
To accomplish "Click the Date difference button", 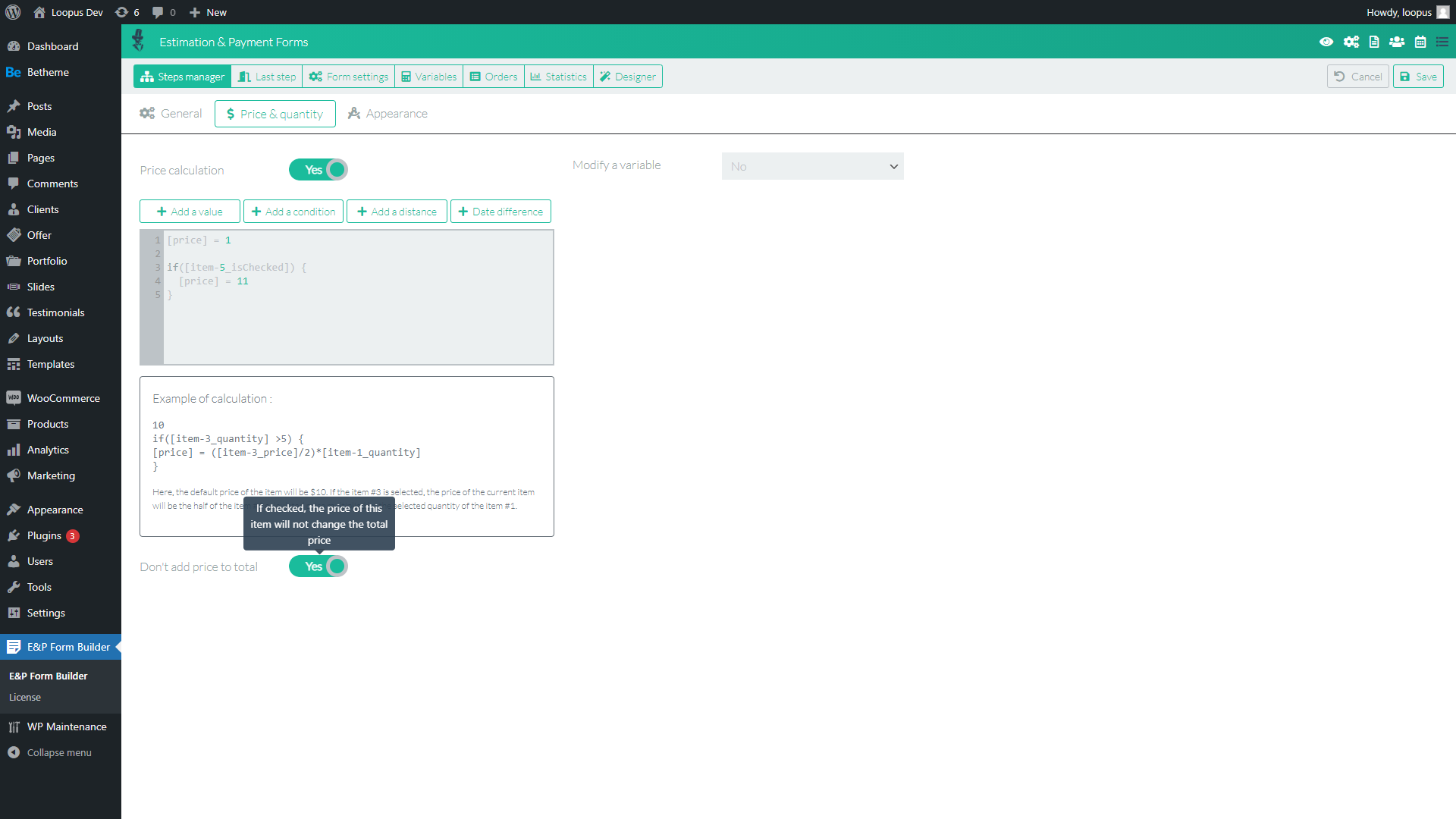I will [500, 212].
